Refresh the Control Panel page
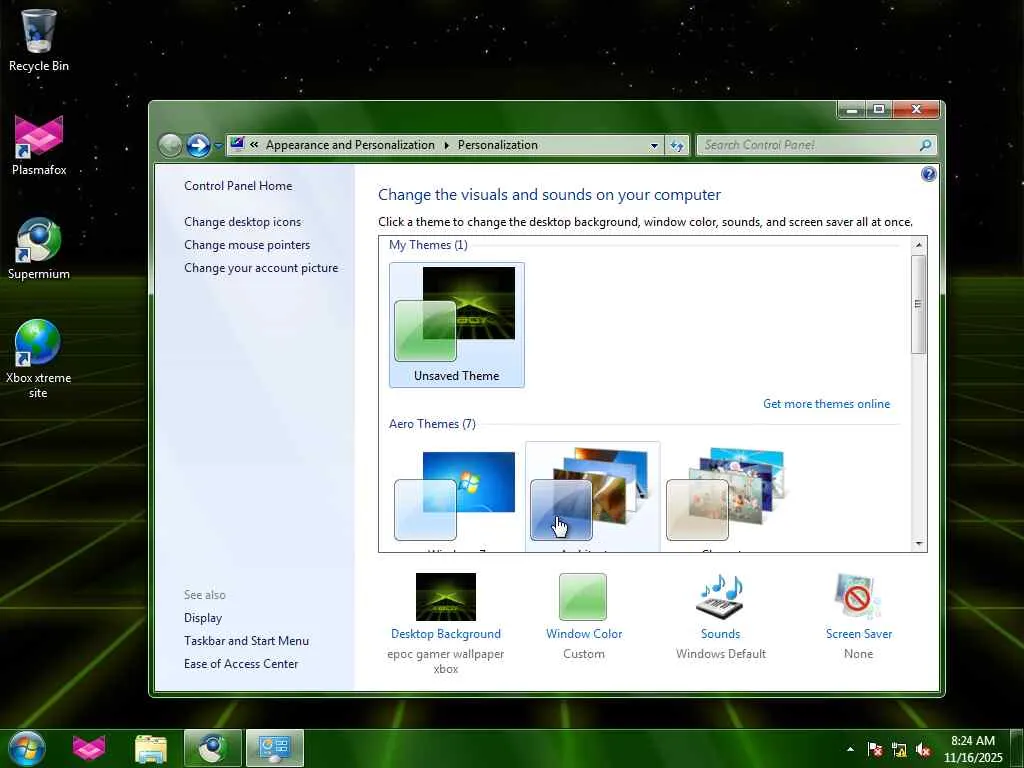 click(x=677, y=146)
